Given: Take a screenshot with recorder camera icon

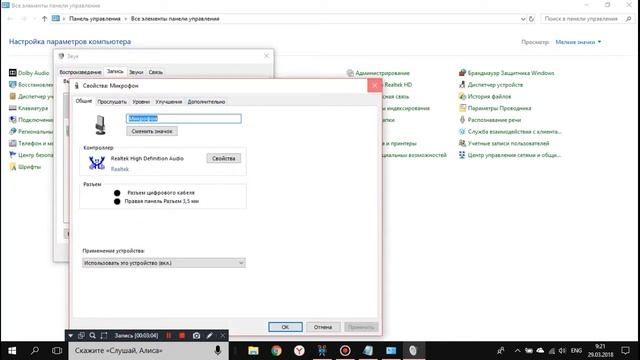Looking at the screenshot, I should point(196,336).
